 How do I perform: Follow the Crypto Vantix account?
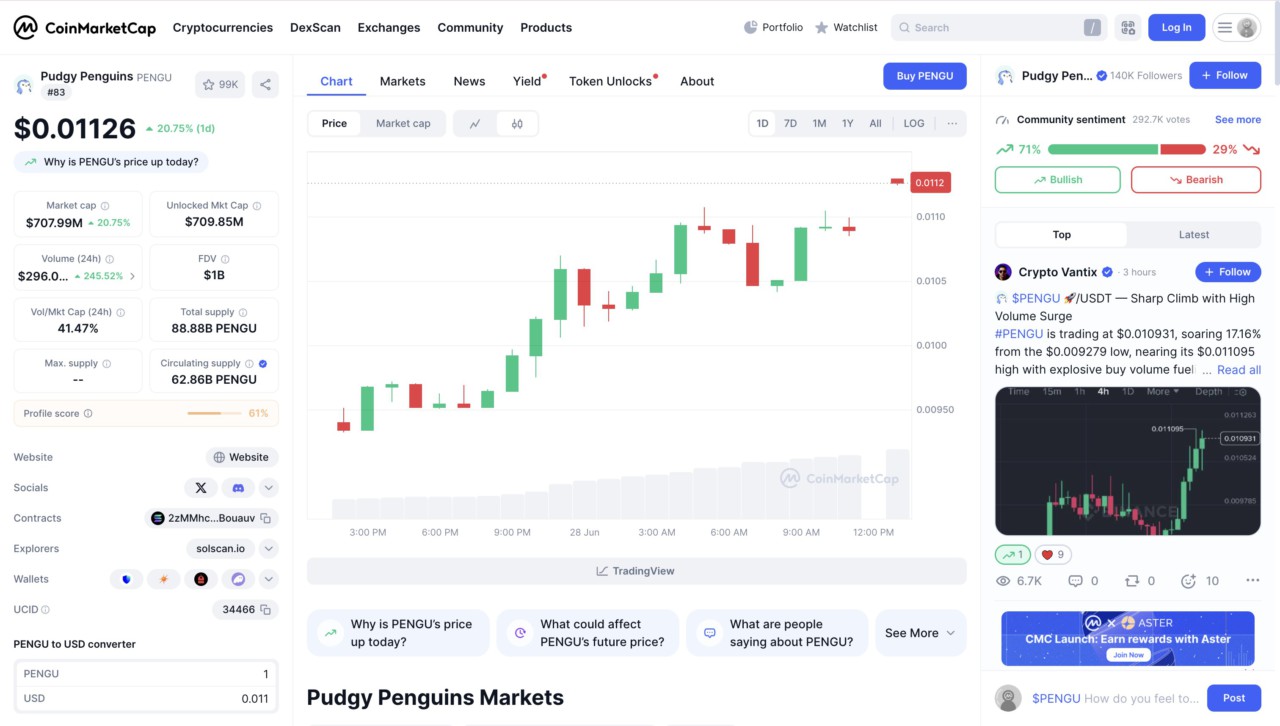(1227, 271)
